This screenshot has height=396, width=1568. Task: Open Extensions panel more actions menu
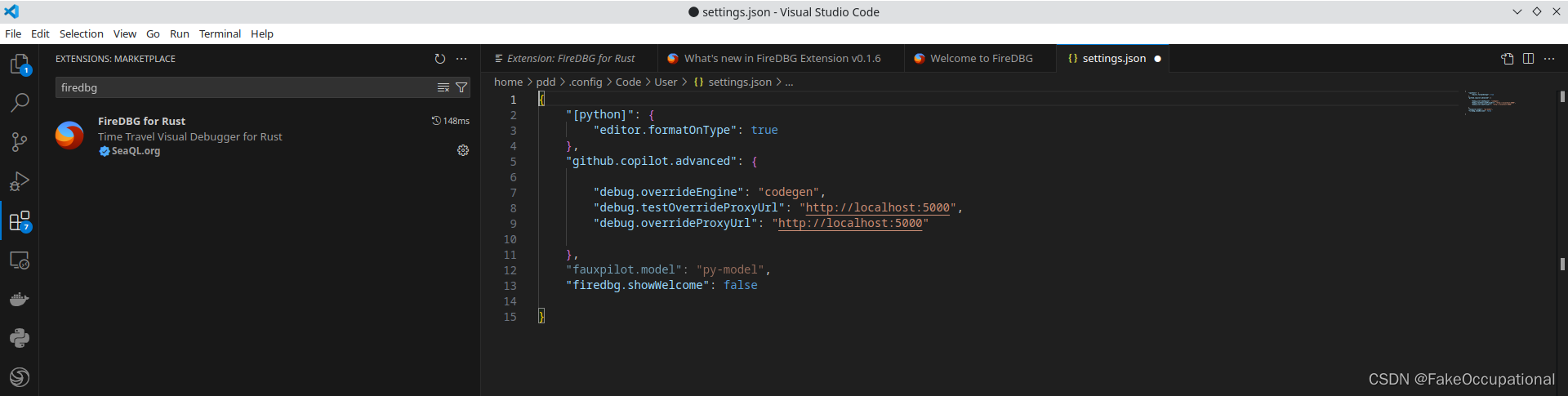[x=461, y=59]
